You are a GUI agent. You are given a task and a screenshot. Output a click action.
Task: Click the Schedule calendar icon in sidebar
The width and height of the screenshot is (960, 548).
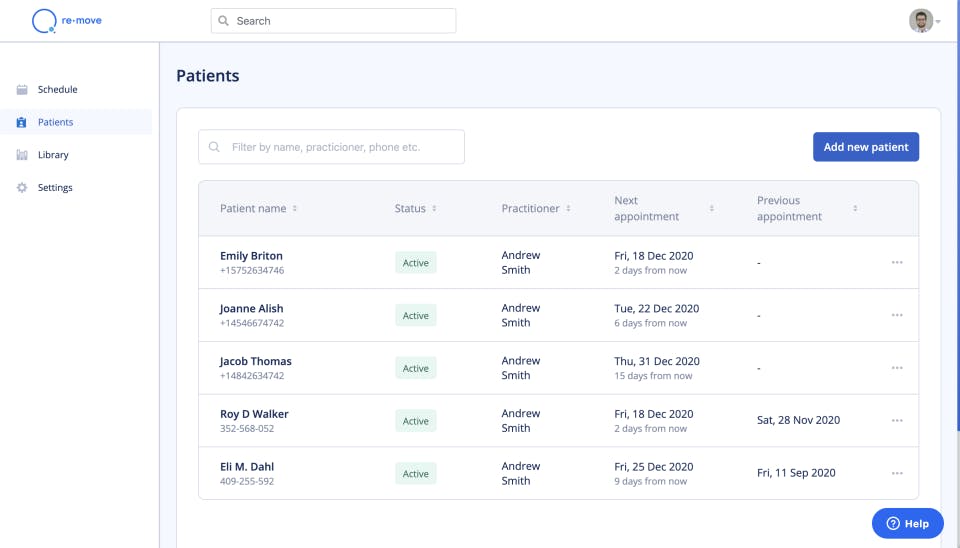(22, 90)
